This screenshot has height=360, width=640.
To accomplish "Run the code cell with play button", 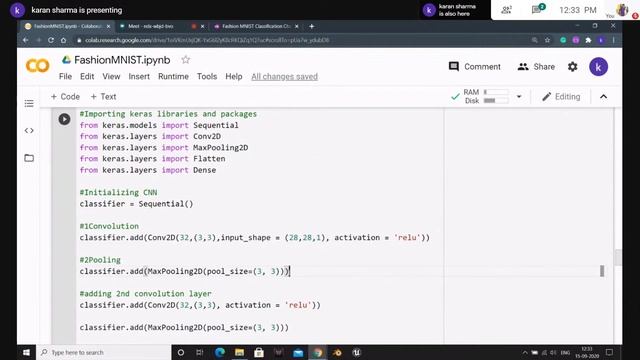I will click(64, 119).
